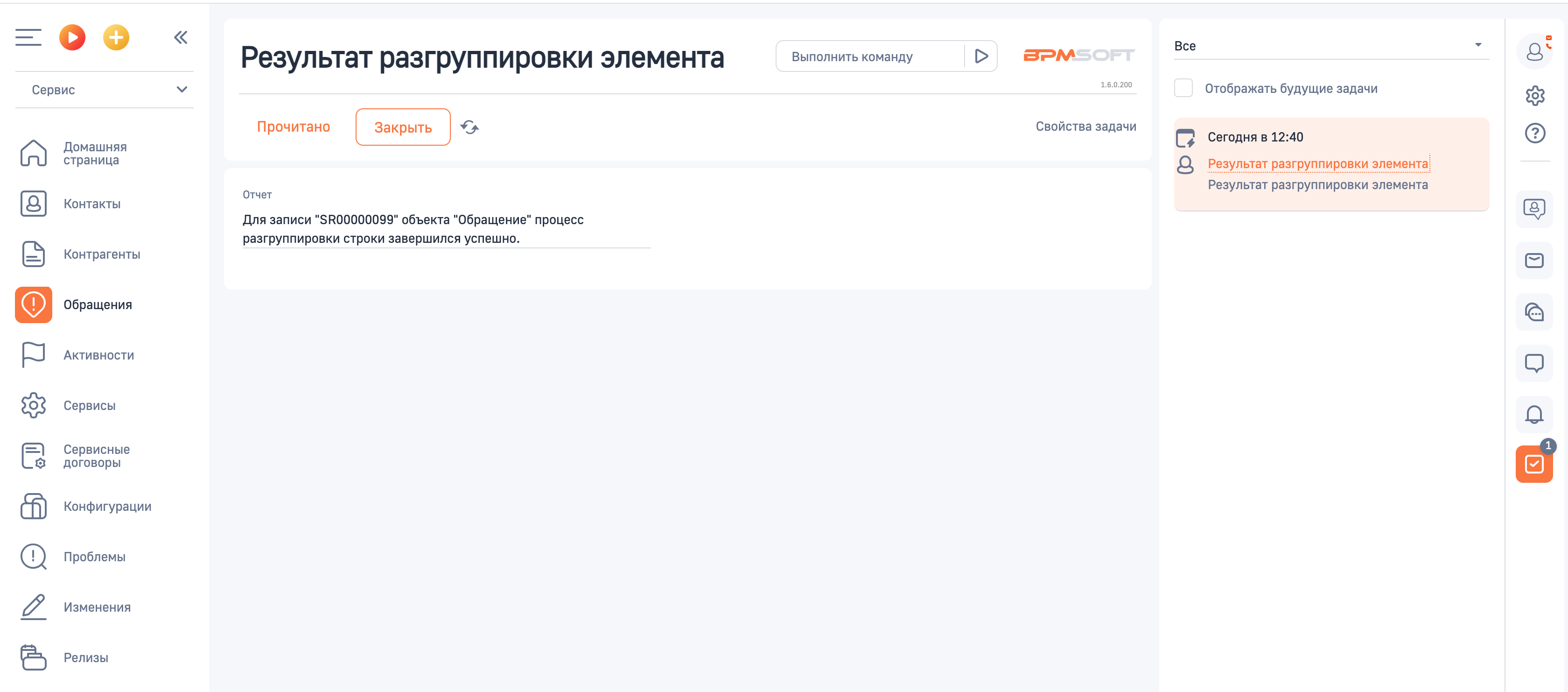The height and width of the screenshot is (692, 1568).
Task: Open the chats conversation panel icon
Action: [x=1534, y=312]
